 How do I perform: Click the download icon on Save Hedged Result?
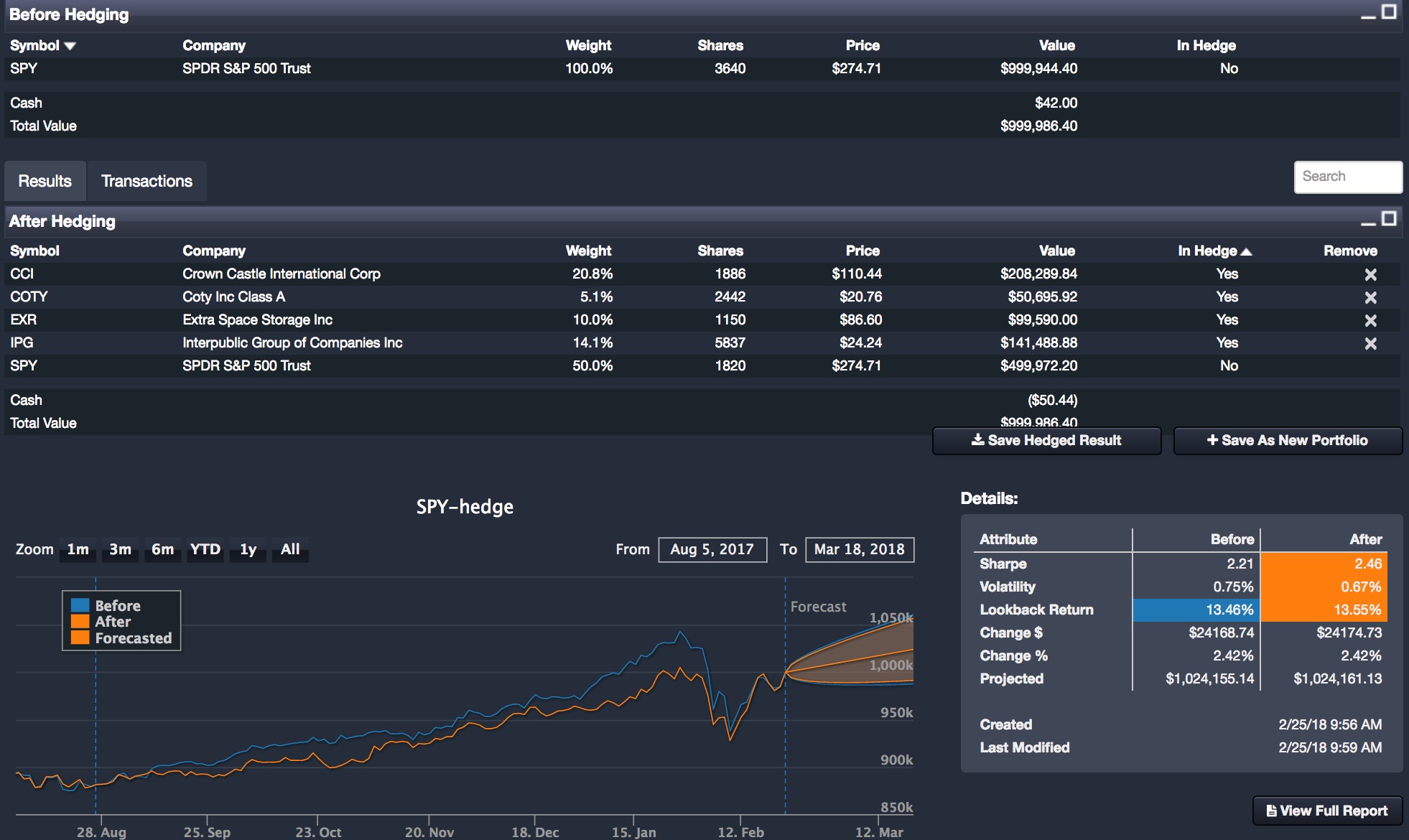[x=978, y=440]
